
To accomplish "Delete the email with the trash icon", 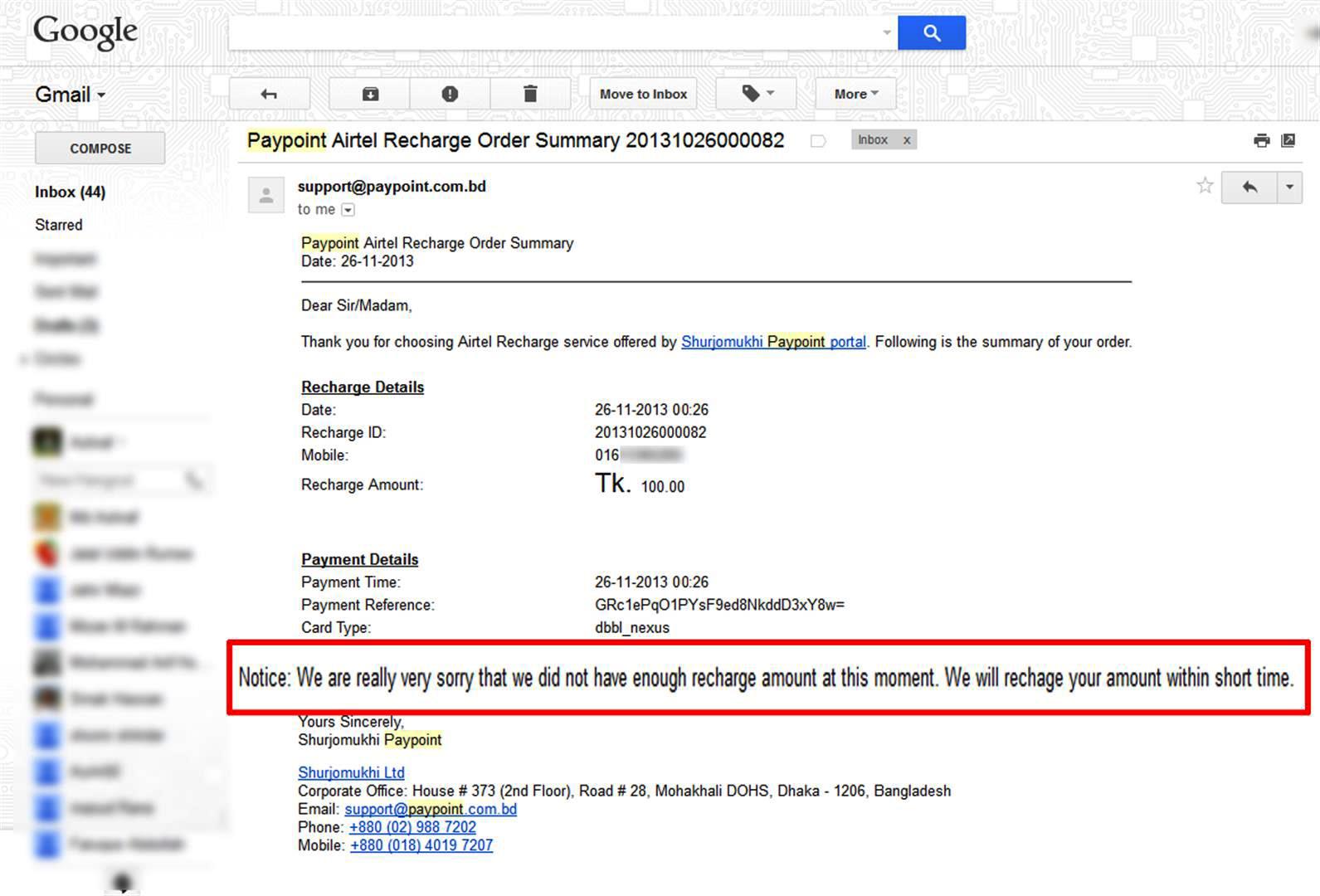I will click(530, 94).
